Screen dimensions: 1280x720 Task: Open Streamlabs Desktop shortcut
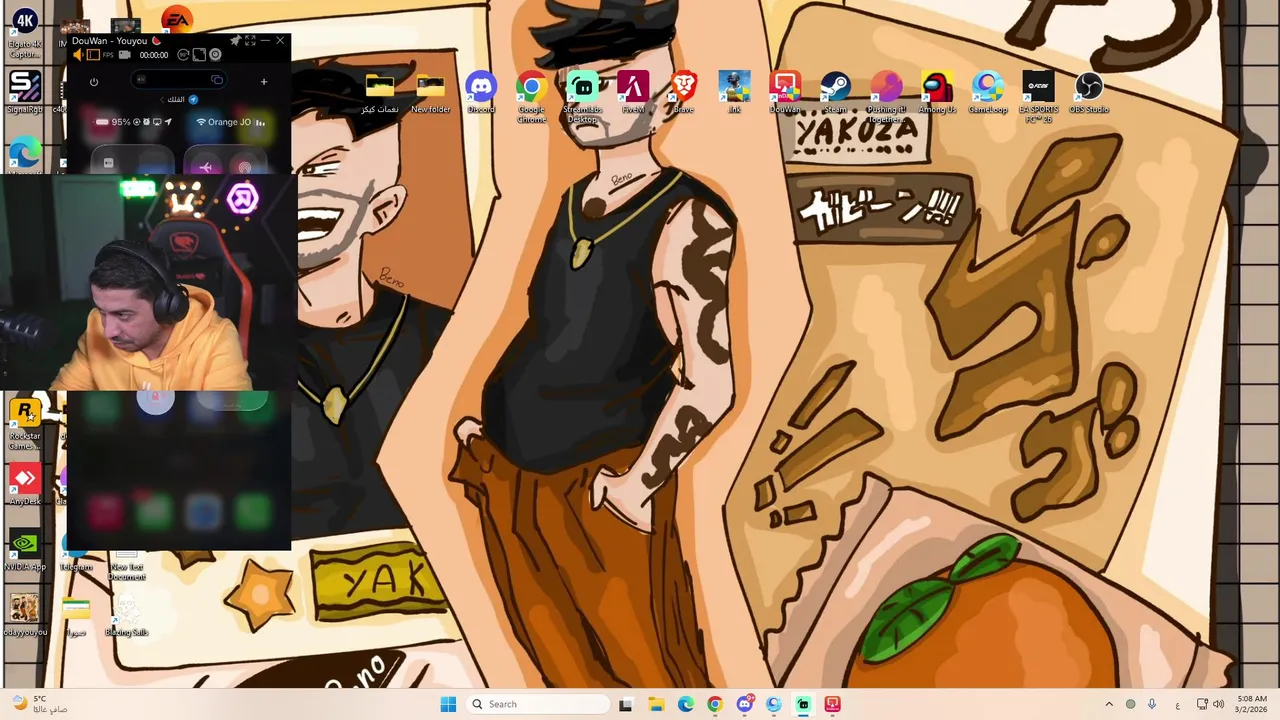coord(582,97)
